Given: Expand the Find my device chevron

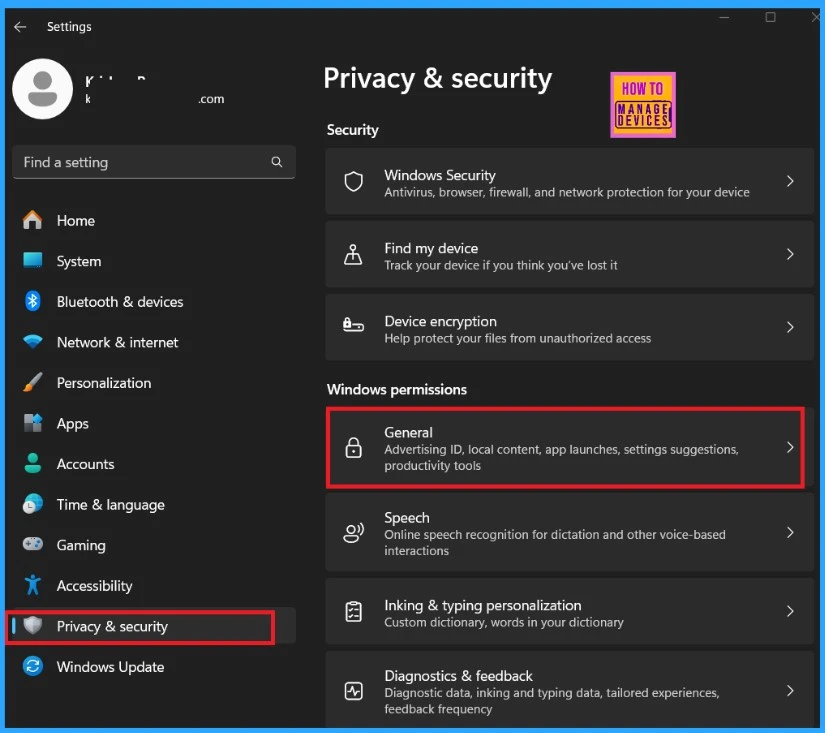Looking at the screenshot, I should pyautogui.click(x=790, y=255).
